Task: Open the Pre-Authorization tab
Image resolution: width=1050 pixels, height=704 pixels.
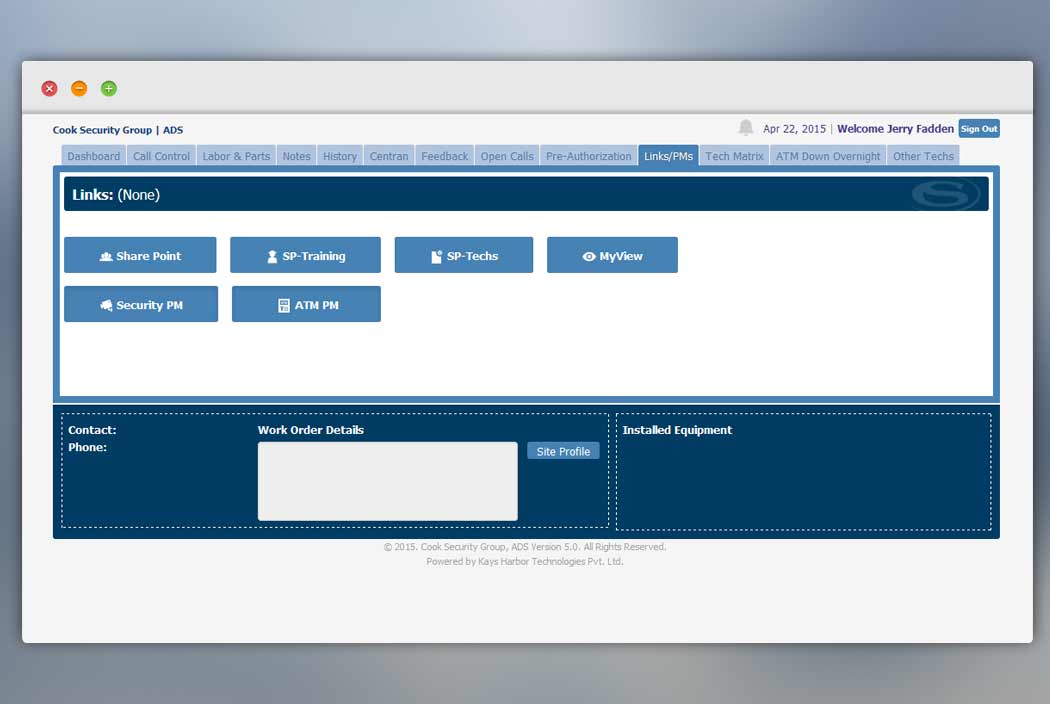Action: (x=589, y=156)
